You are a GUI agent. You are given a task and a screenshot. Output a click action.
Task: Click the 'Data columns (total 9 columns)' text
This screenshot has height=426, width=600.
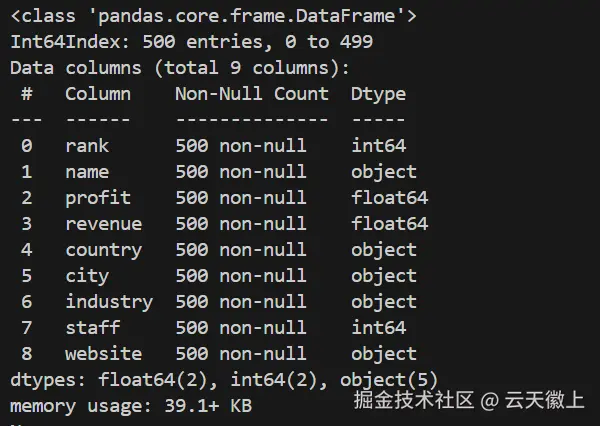180,68
